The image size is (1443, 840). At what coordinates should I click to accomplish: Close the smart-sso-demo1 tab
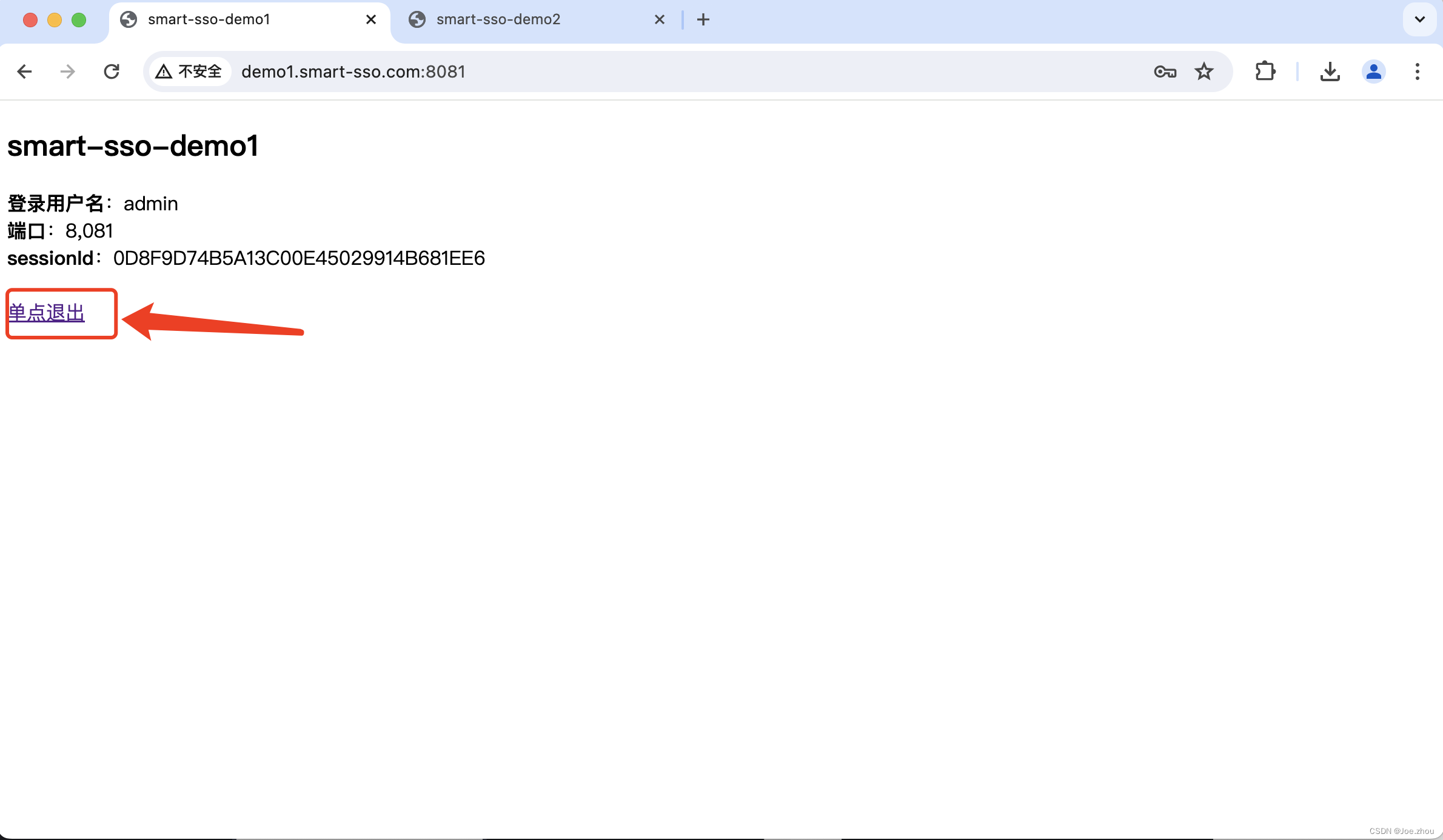click(371, 19)
